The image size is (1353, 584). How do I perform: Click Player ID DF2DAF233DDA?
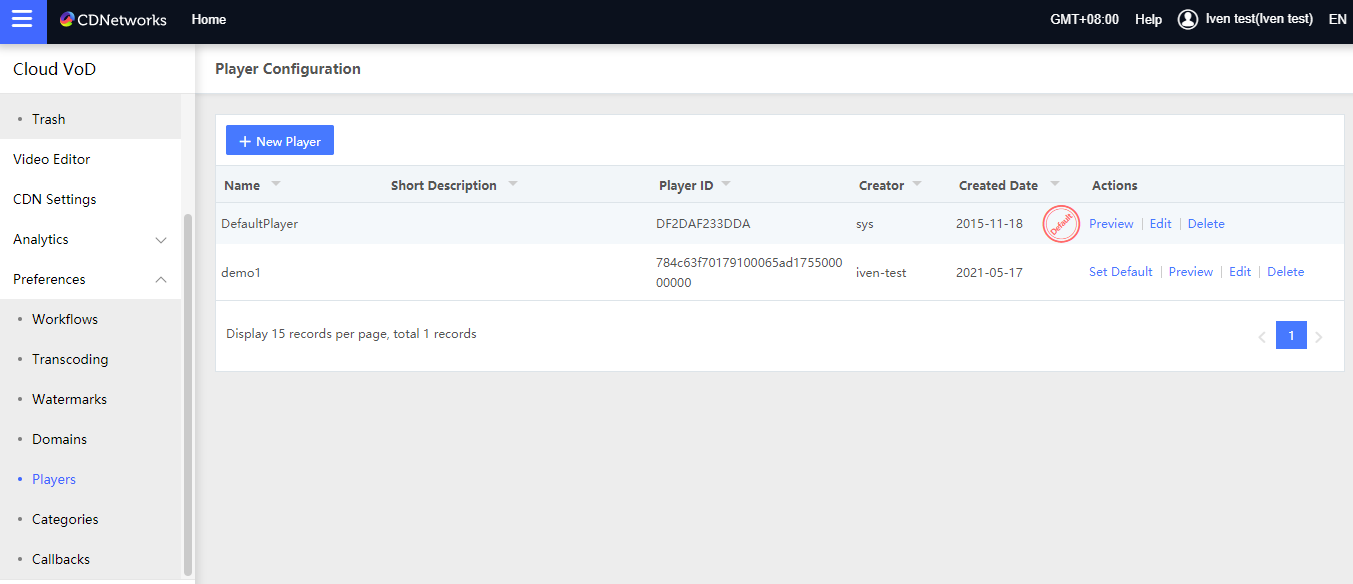click(x=703, y=224)
